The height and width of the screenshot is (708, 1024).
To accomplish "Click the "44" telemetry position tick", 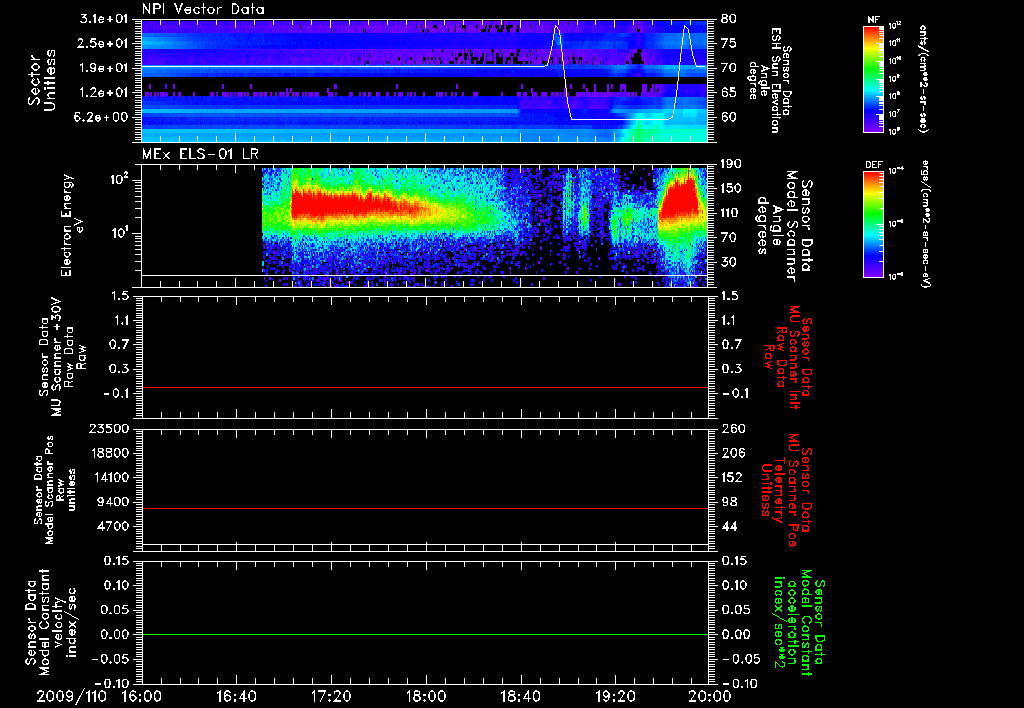I will (728, 526).
